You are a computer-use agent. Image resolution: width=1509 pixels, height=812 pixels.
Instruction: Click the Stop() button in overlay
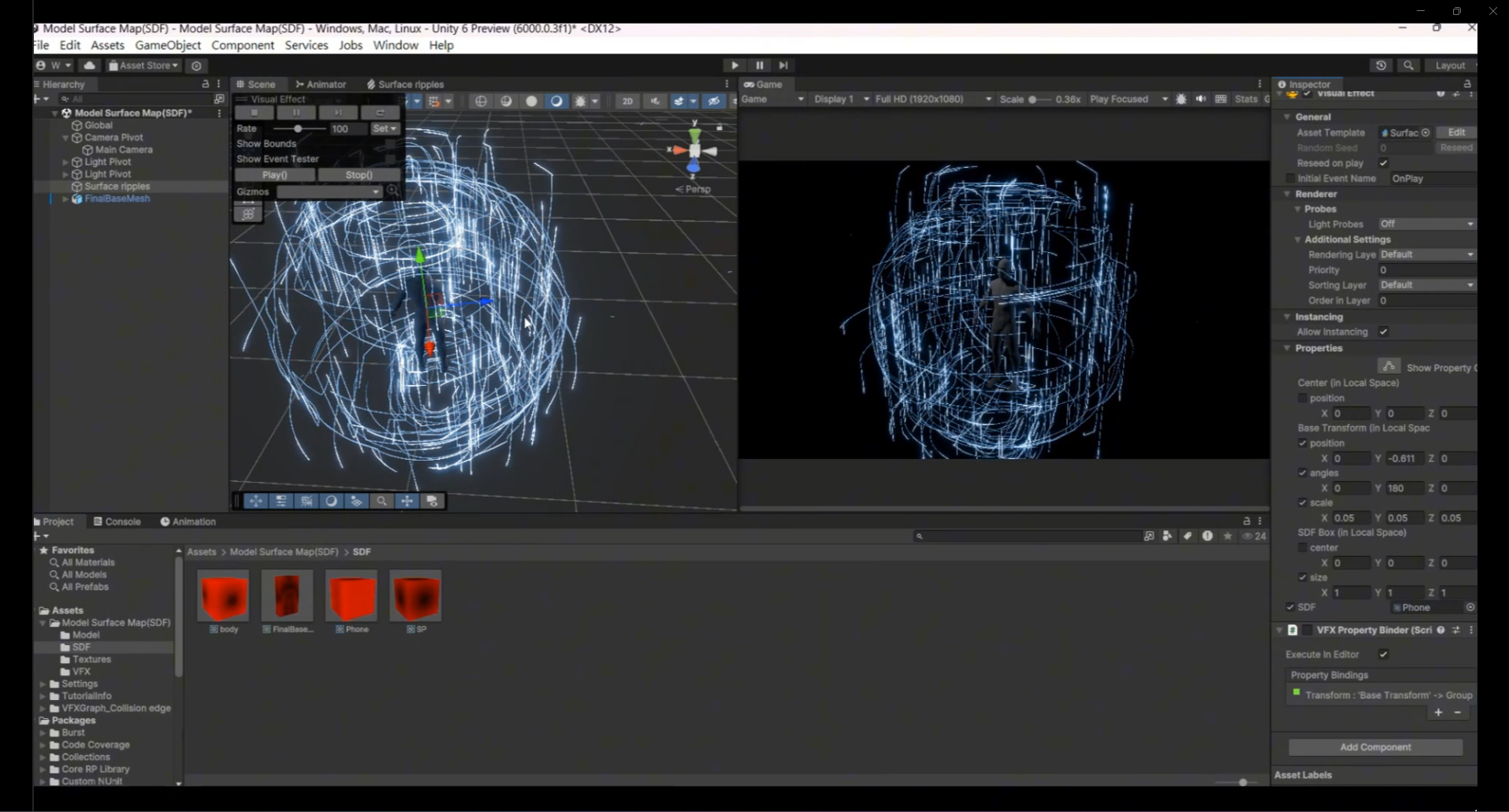359,175
